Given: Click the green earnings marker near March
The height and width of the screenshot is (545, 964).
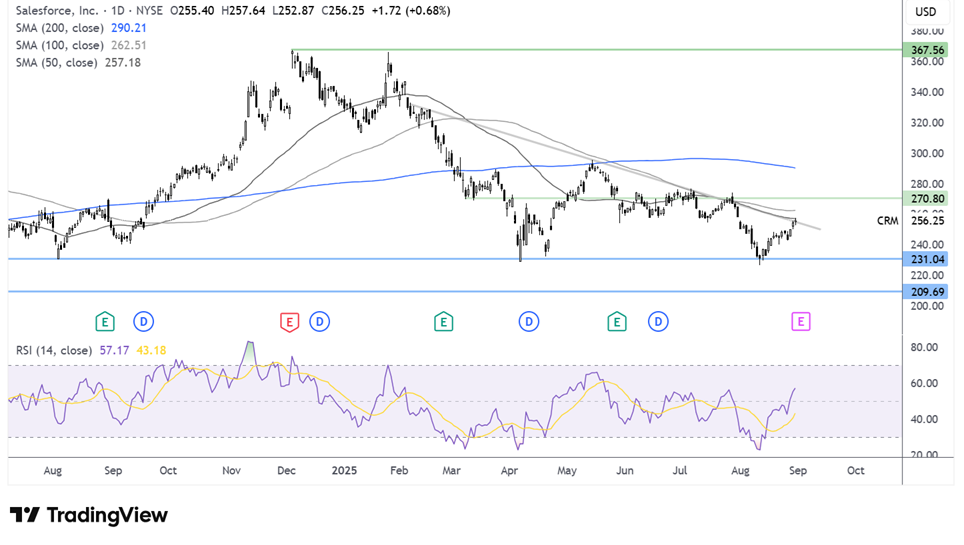Looking at the screenshot, I should coord(443,321).
